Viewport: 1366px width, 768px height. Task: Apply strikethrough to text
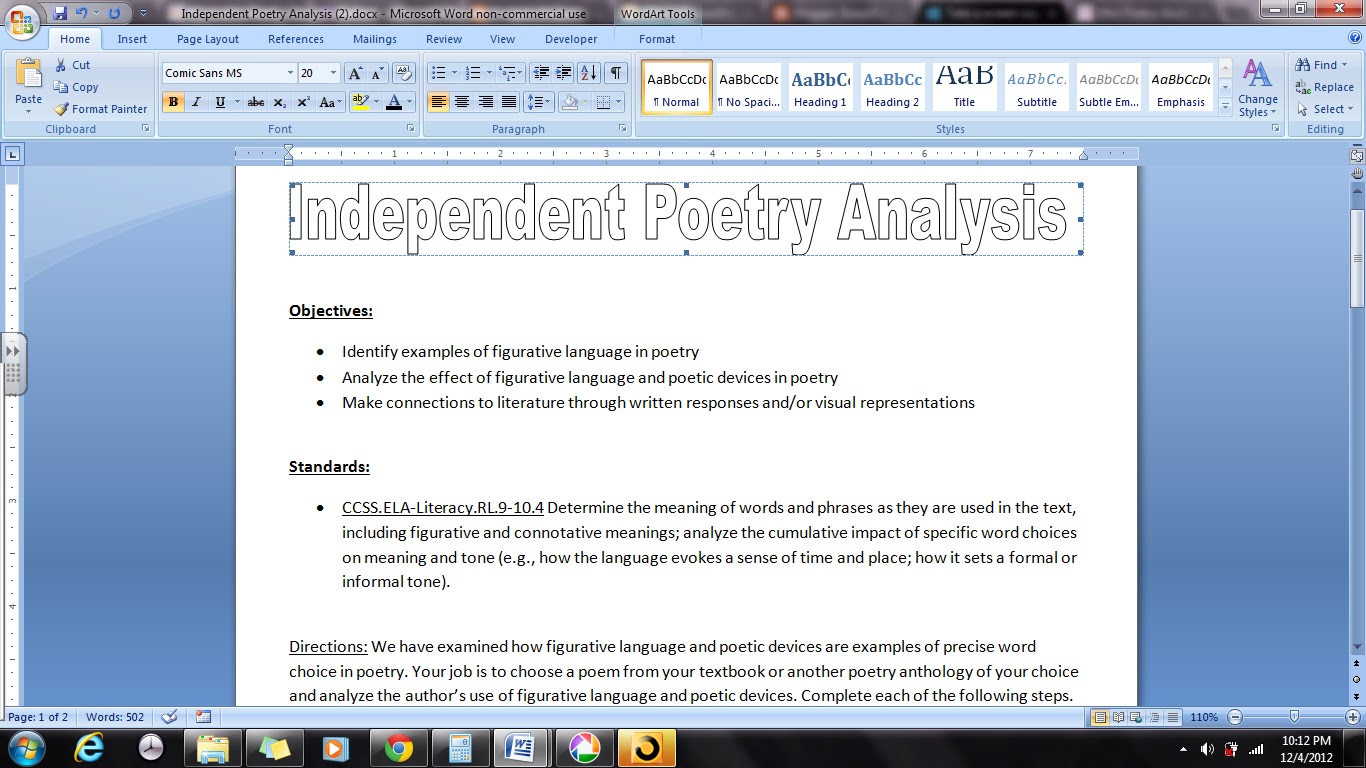click(255, 101)
